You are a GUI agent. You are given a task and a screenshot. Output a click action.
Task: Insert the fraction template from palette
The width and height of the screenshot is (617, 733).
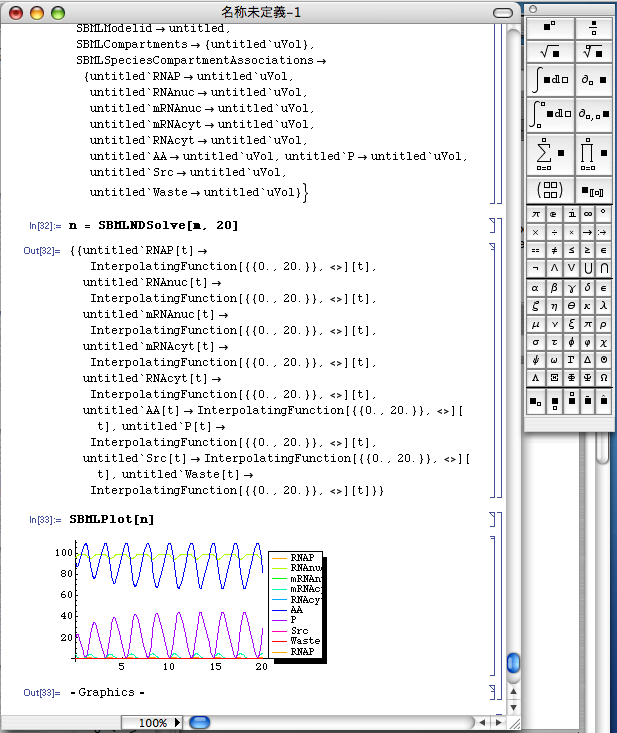(x=594, y=28)
